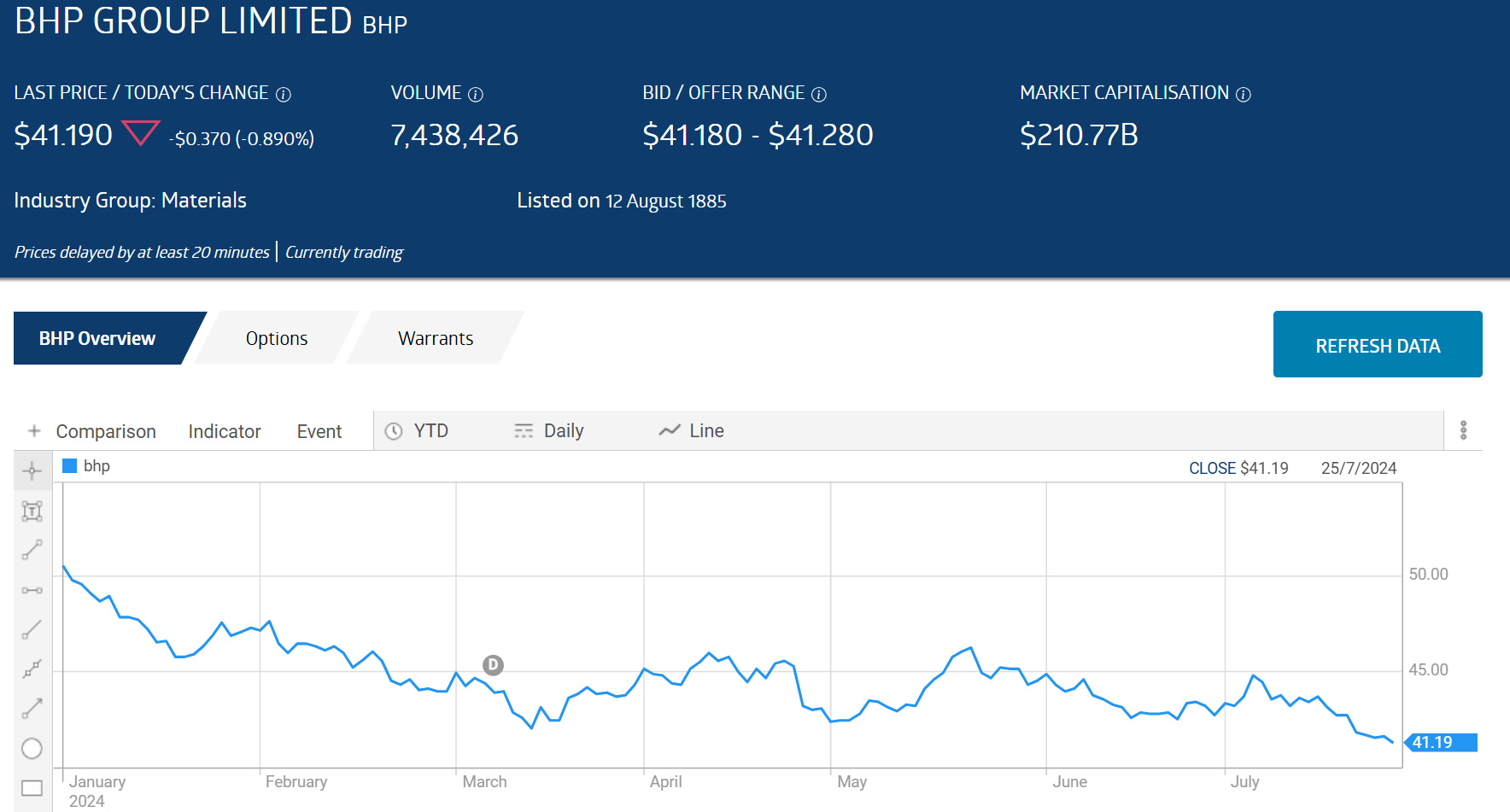
Task: Select the rectangle drawing tool
Action: (32, 788)
